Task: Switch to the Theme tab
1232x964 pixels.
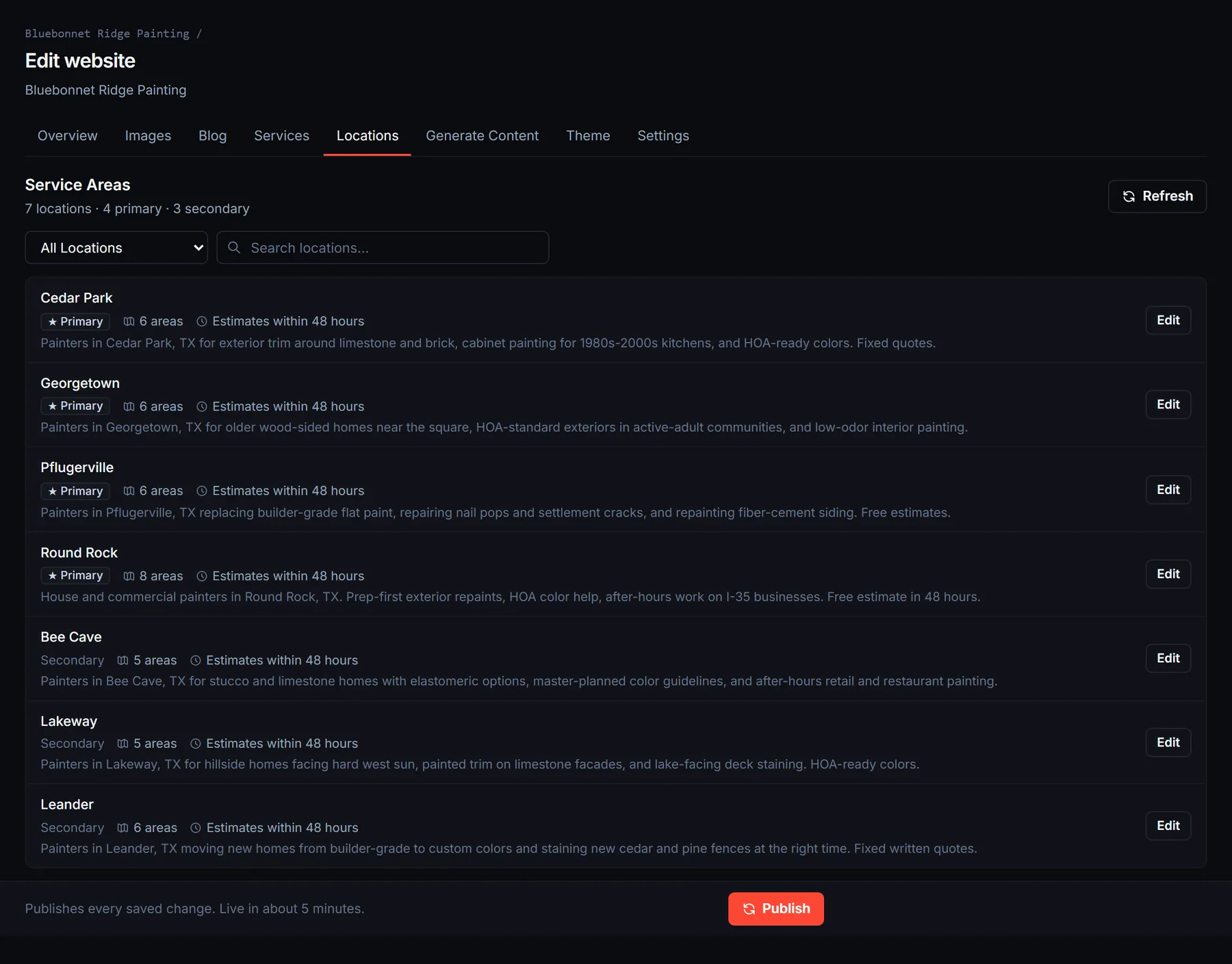Action: 588,135
